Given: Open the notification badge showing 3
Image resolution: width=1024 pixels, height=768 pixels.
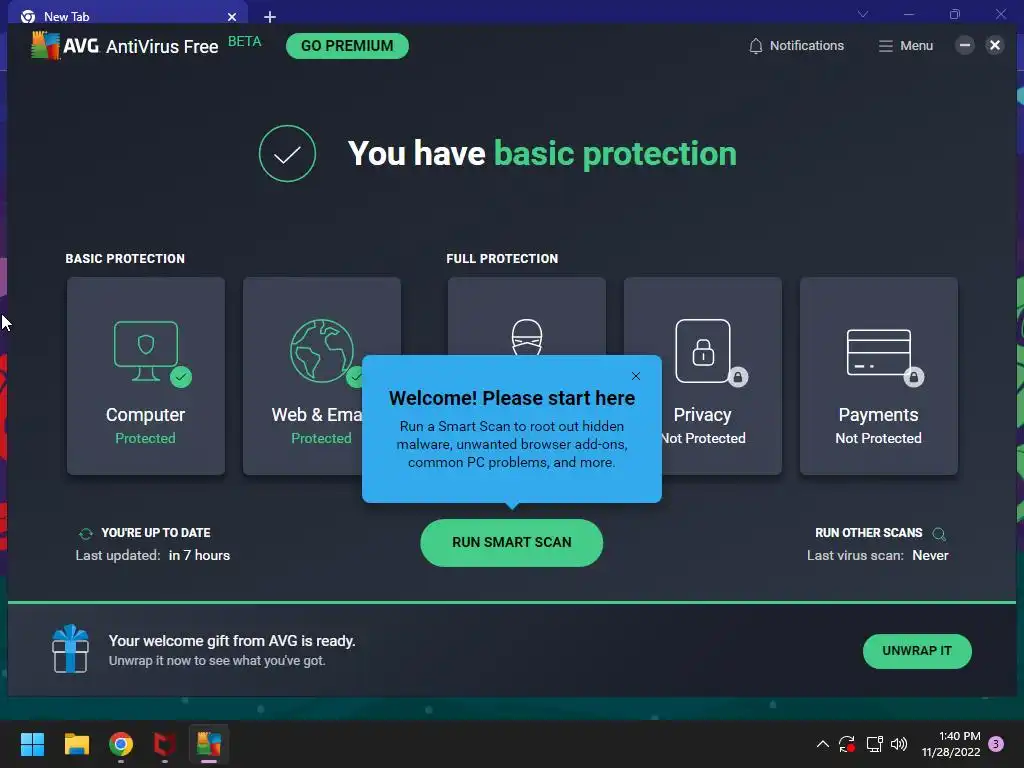Looking at the screenshot, I should [x=996, y=744].
